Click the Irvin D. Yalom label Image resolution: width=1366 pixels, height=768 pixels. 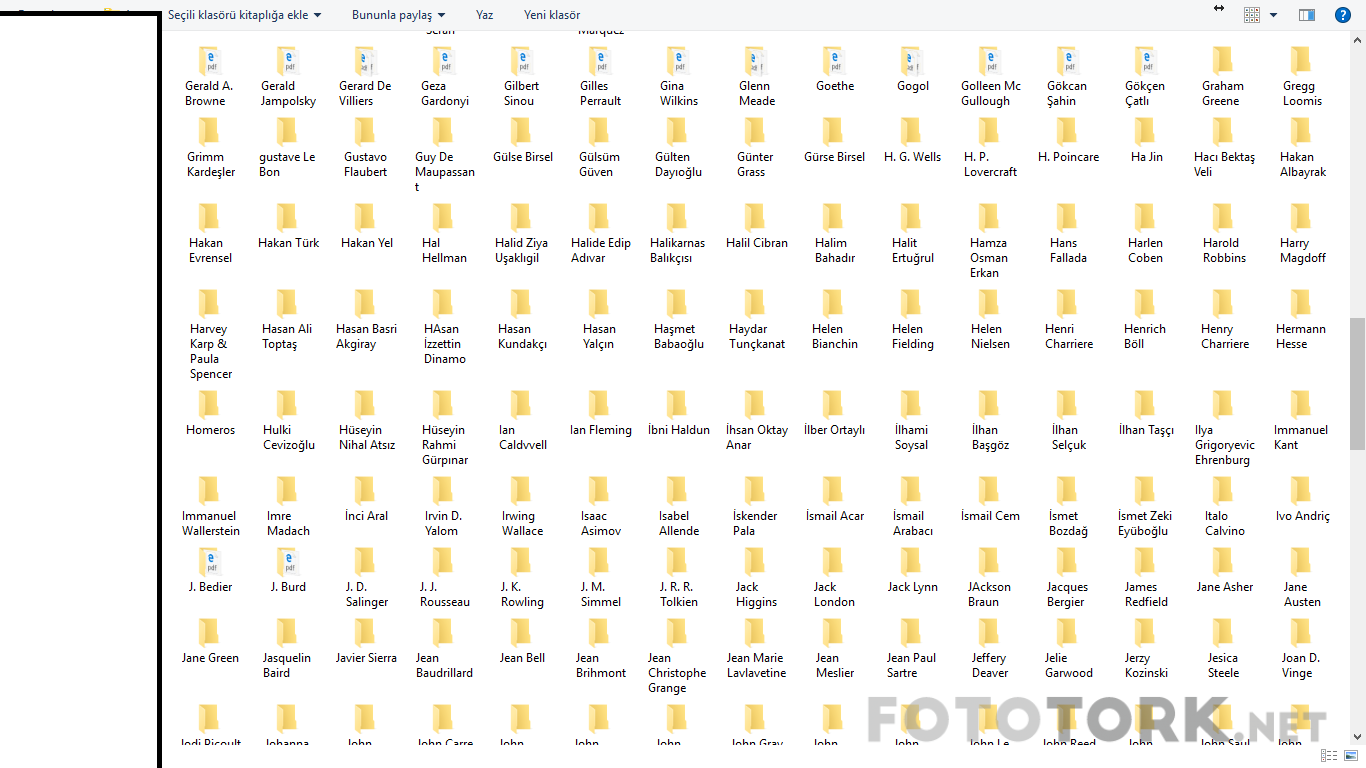pos(443,523)
